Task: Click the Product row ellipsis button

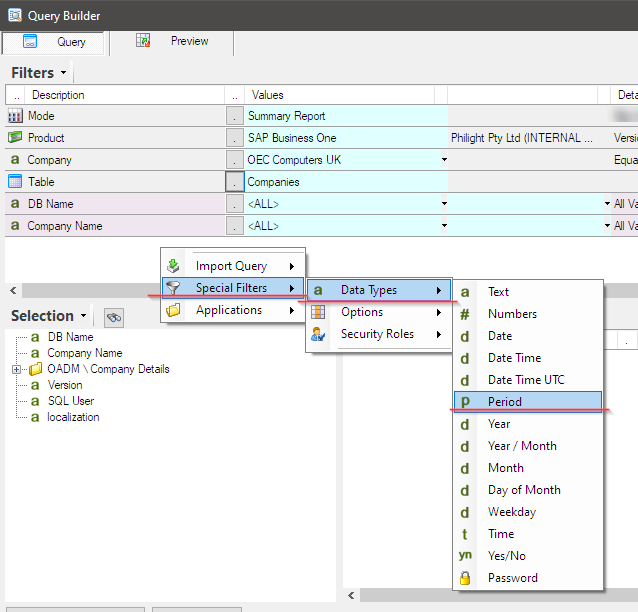Action: point(235,138)
